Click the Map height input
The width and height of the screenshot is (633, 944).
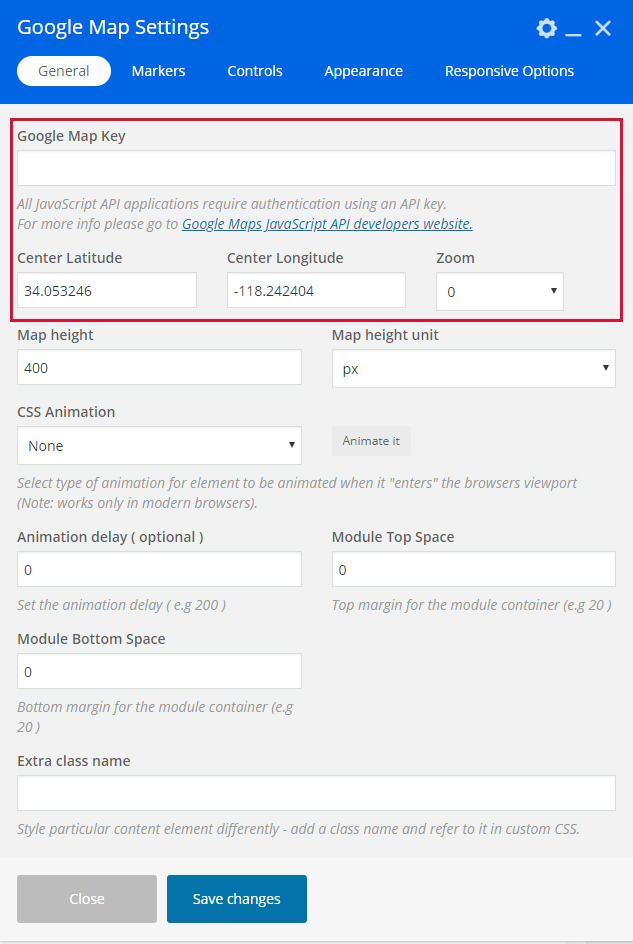[x=159, y=368]
